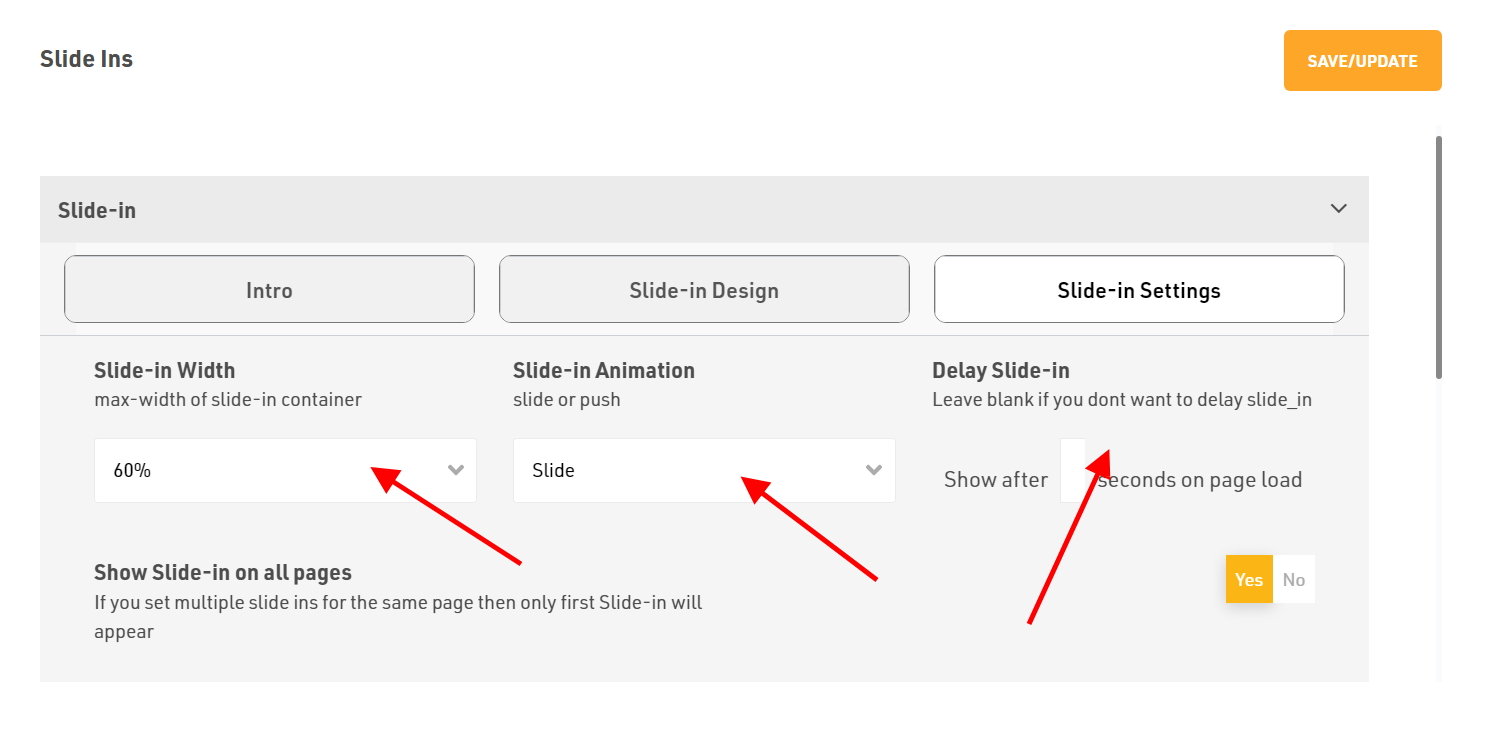Select the Slide-in Settings tab
Image resolution: width=1491 pixels, height=755 pixels.
1139,290
